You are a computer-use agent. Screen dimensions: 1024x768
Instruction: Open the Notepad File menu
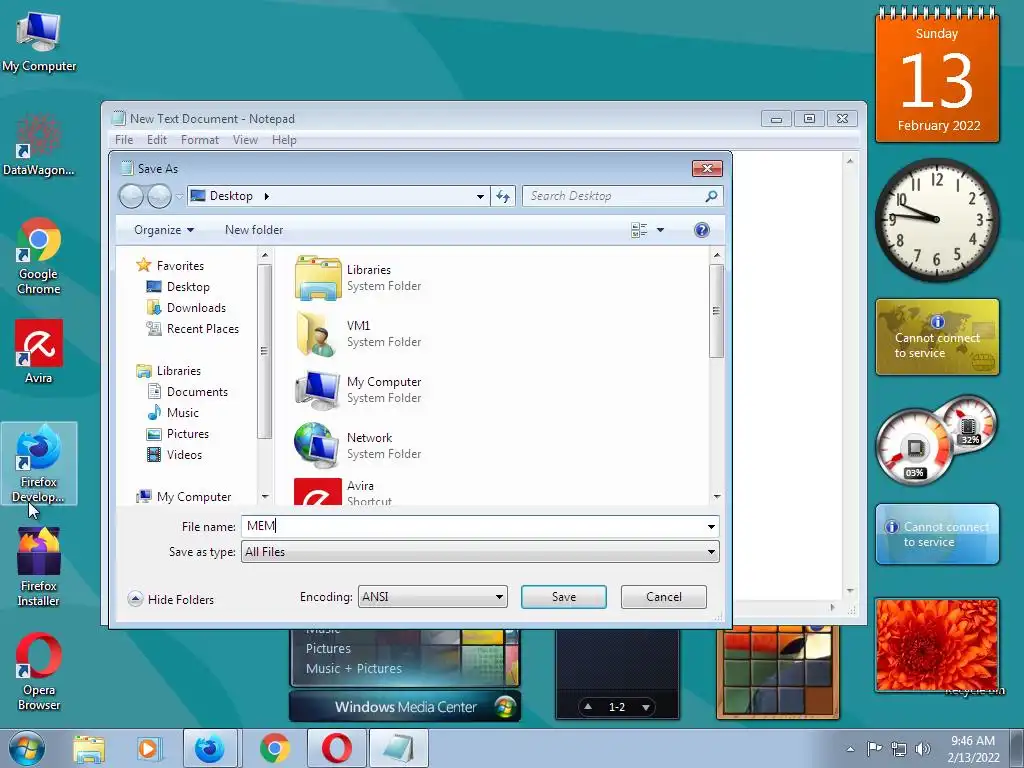pyautogui.click(x=123, y=140)
